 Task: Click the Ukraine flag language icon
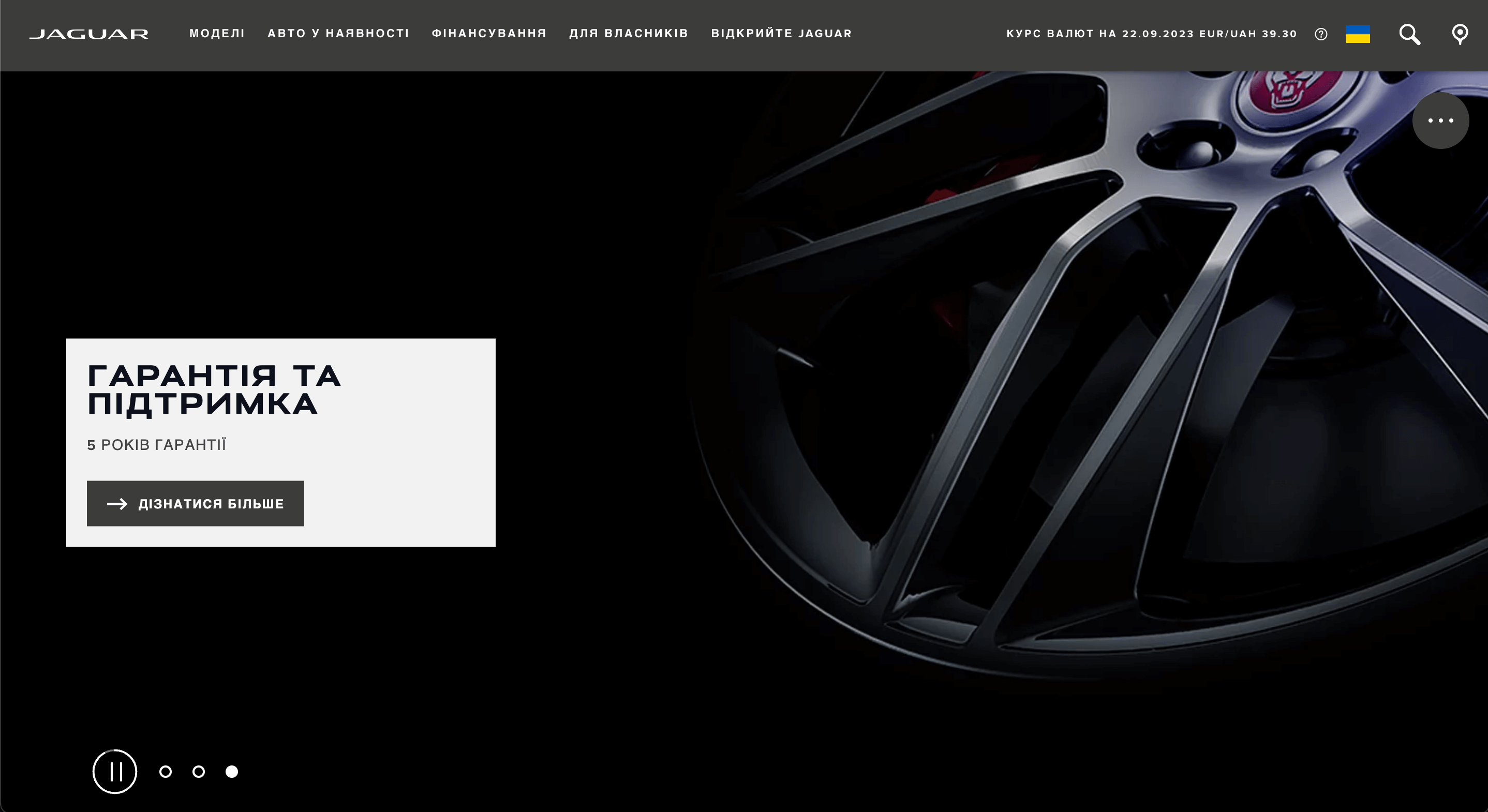click(1358, 34)
